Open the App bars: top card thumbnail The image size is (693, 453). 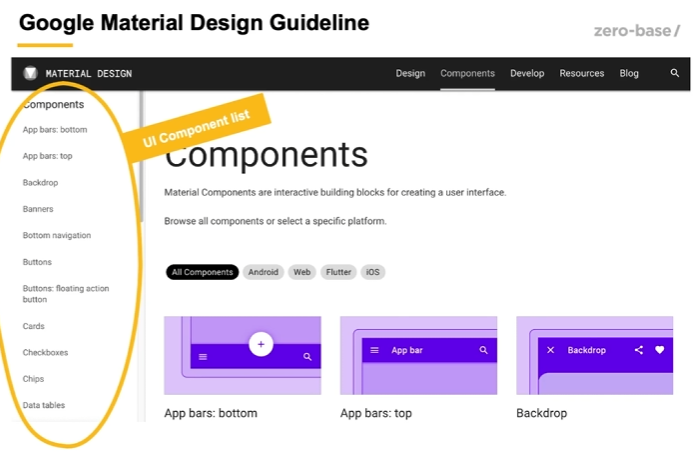pos(419,355)
